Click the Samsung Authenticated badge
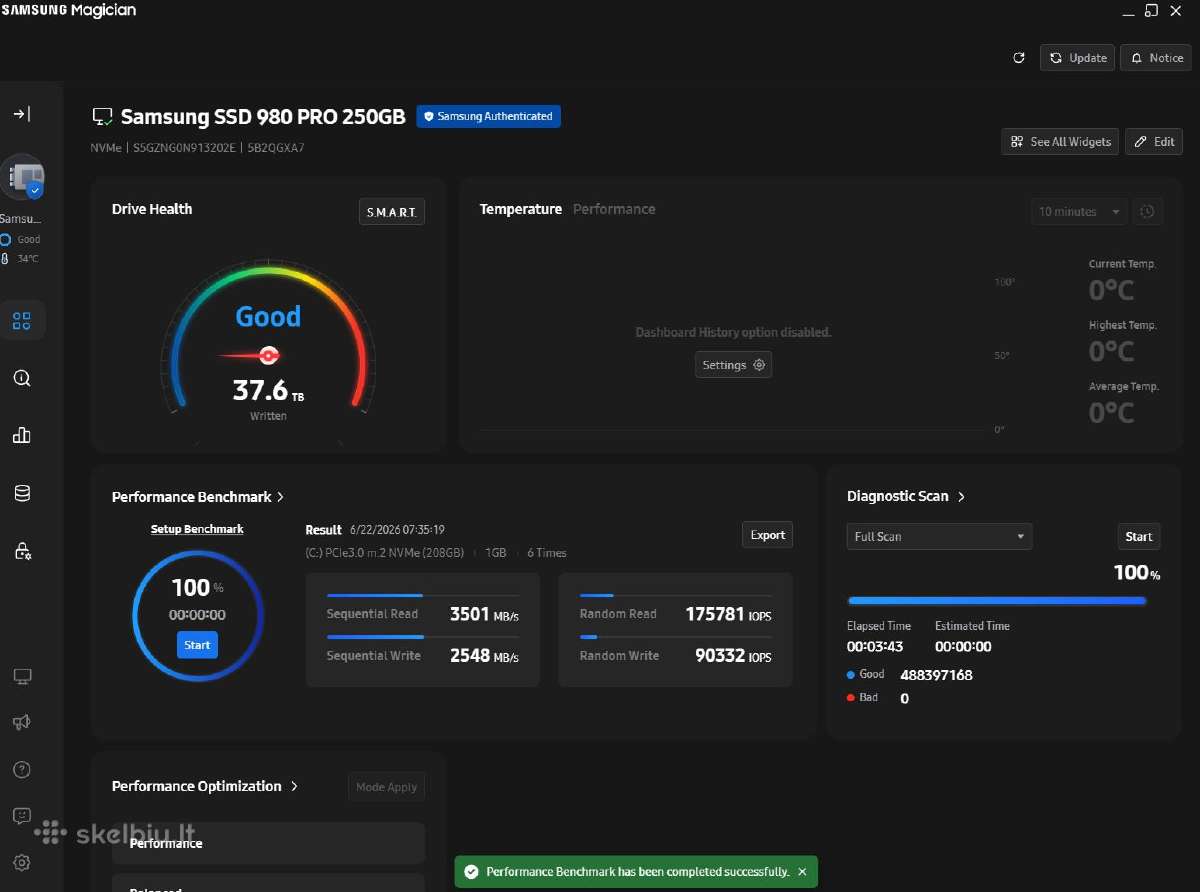The height and width of the screenshot is (892, 1200). [489, 116]
